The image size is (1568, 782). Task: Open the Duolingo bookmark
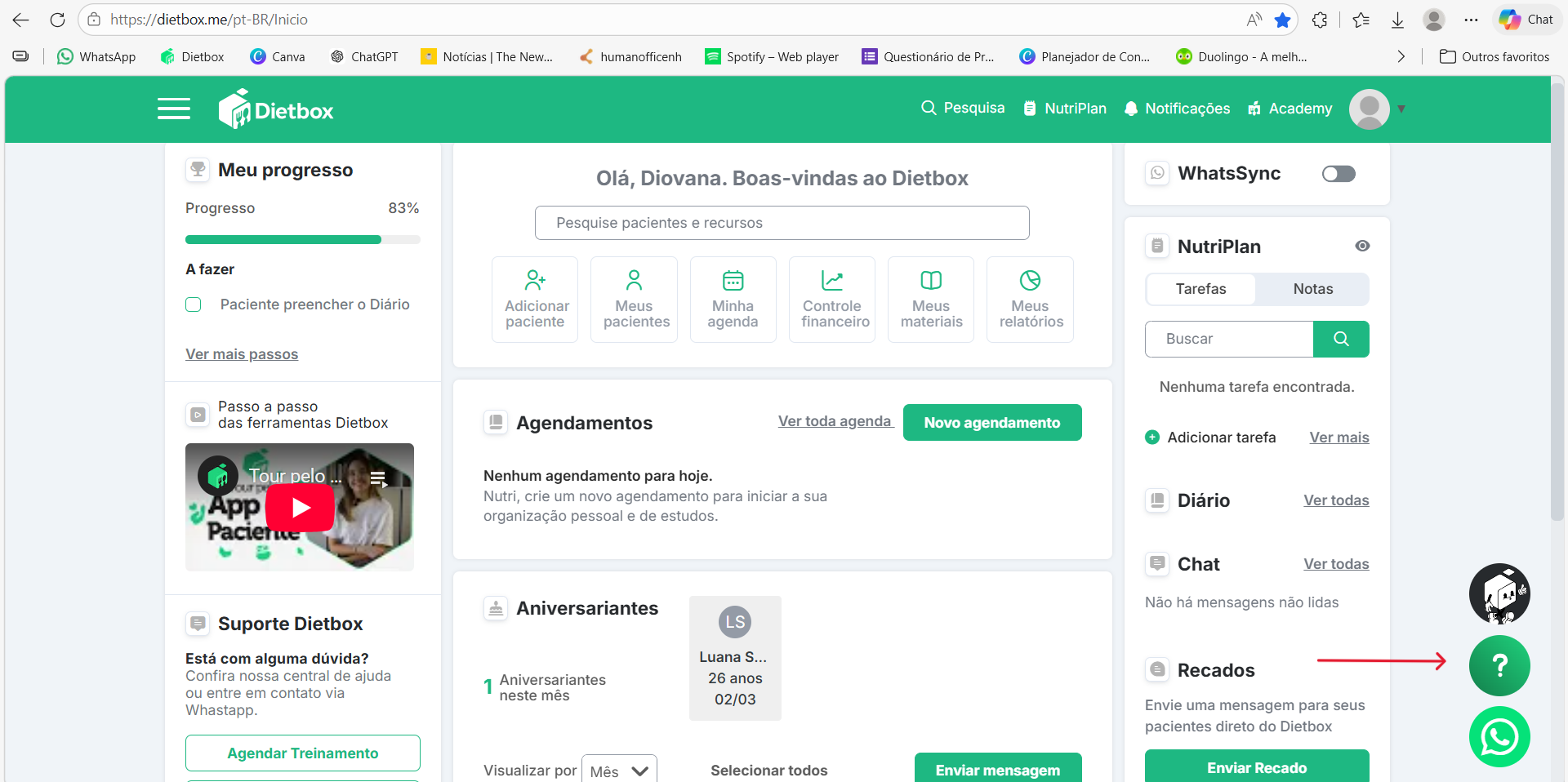pos(1241,56)
